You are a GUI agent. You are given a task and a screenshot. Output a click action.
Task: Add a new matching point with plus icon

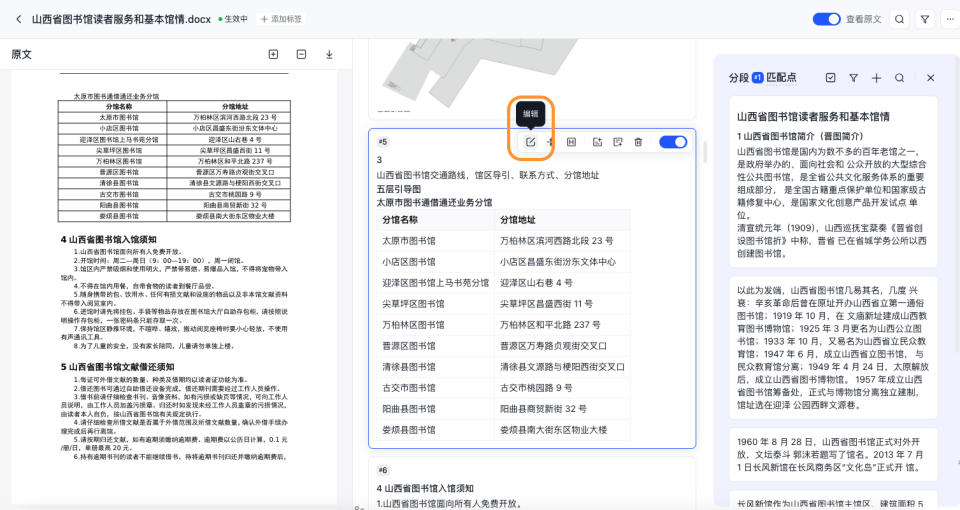876,78
